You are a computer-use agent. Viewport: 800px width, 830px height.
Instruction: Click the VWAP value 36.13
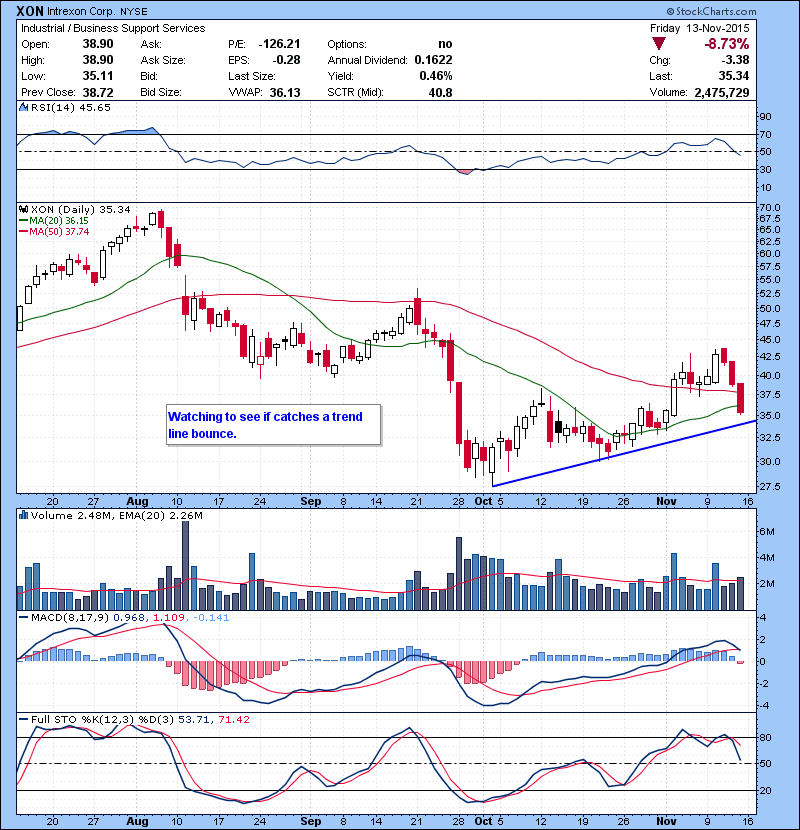click(285, 93)
